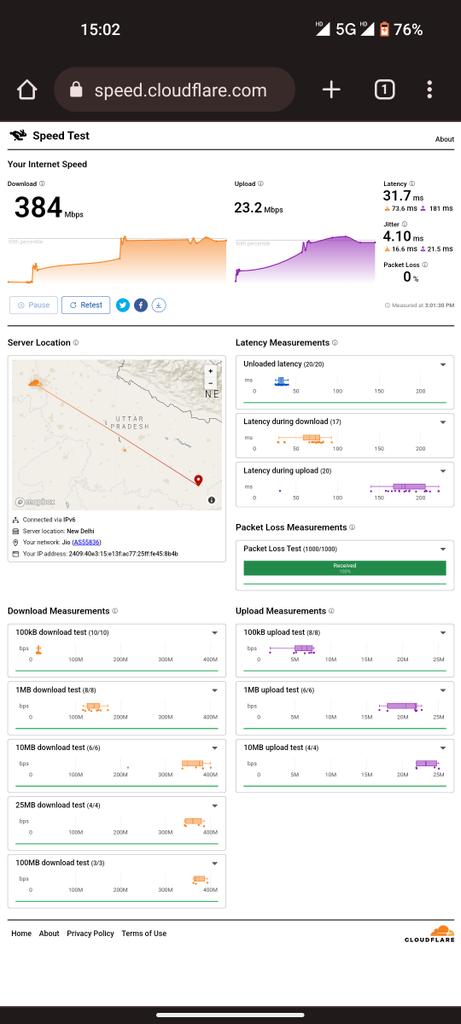Screen dimensions: 461x1024
Task: Open the Home footer link
Action: [21, 933]
